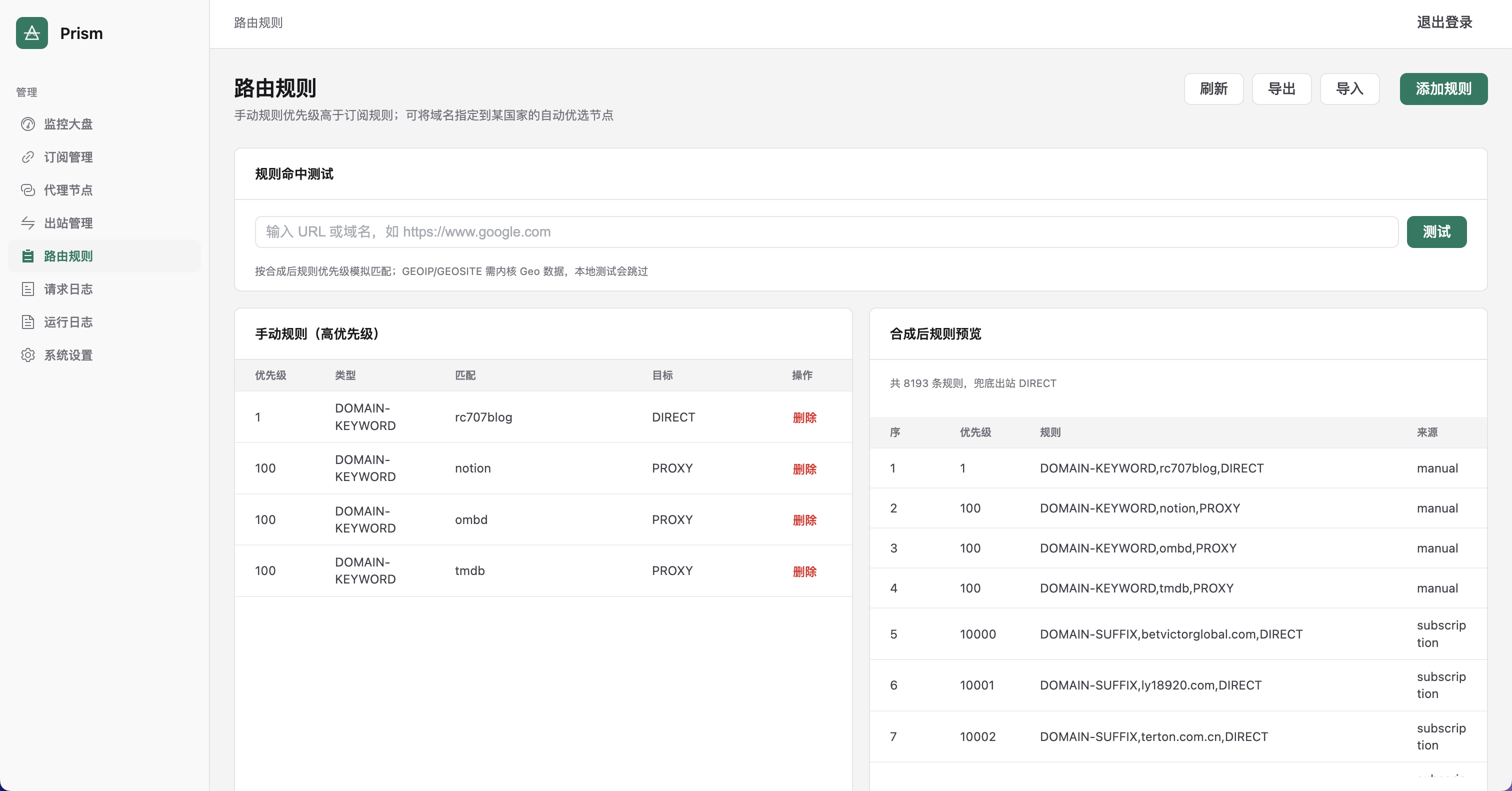
Task: Click 类型 column header
Action: [x=345, y=375]
